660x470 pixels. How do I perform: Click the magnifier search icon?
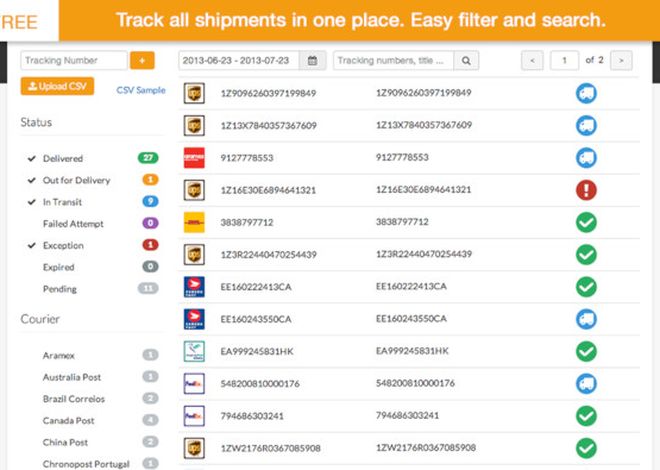(x=466, y=61)
